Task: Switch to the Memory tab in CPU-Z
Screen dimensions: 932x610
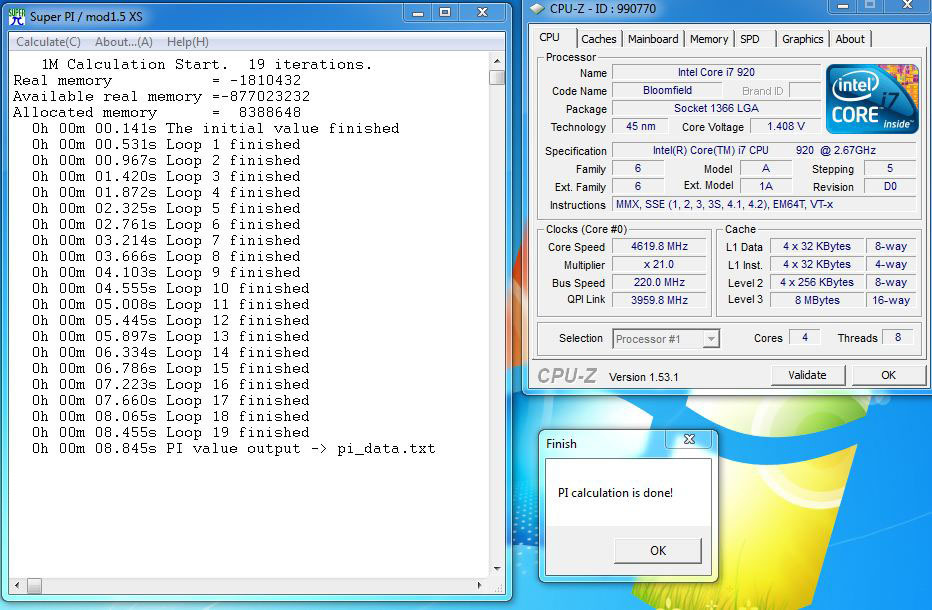Action: tap(709, 39)
